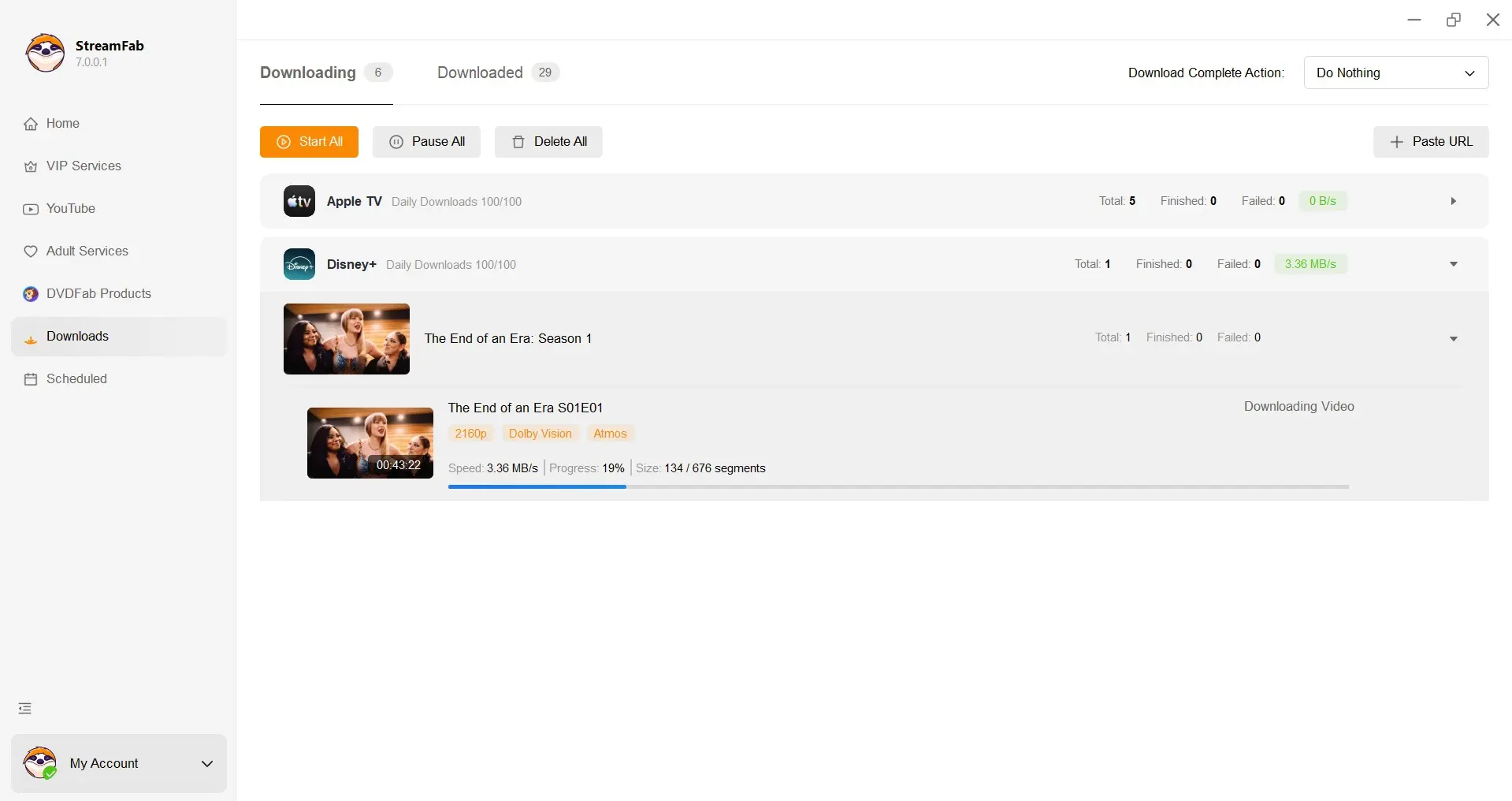Open the Home page
This screenshot has height=801, width=1512.
pyautogui.click(x=118, y=124)
